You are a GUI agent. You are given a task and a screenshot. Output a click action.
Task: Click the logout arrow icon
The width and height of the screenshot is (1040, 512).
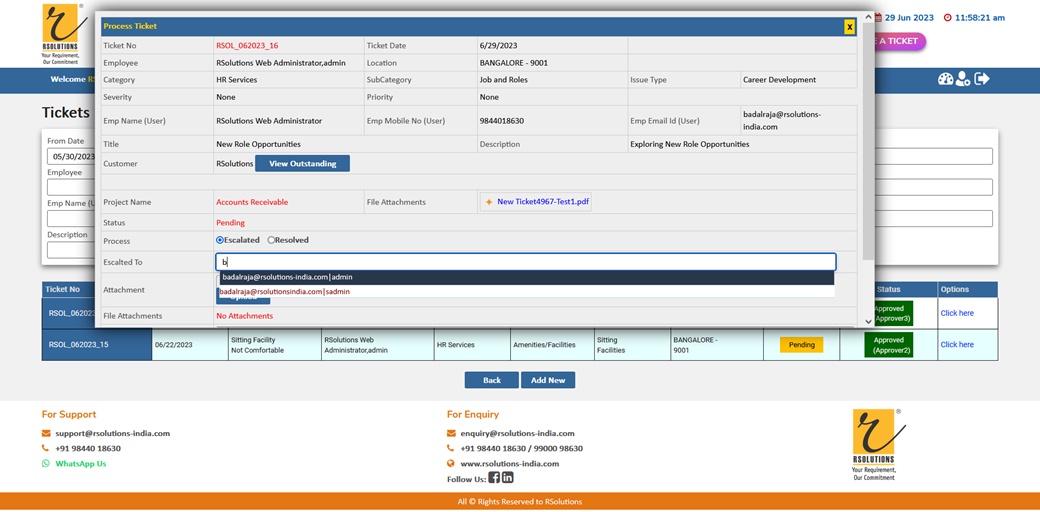[x=982, y=79]
